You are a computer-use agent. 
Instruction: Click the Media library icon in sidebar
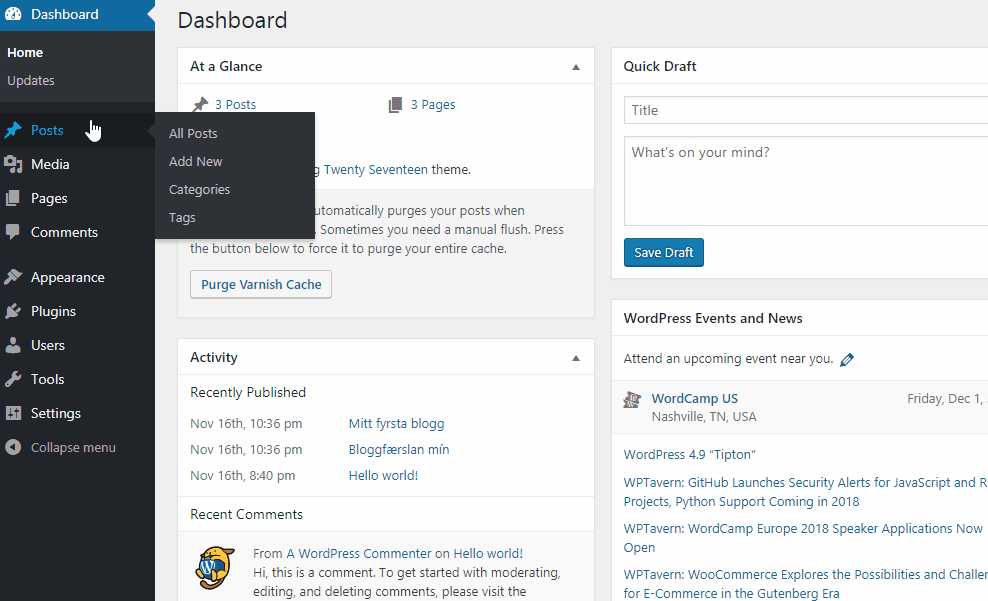[x=13, y=164]
